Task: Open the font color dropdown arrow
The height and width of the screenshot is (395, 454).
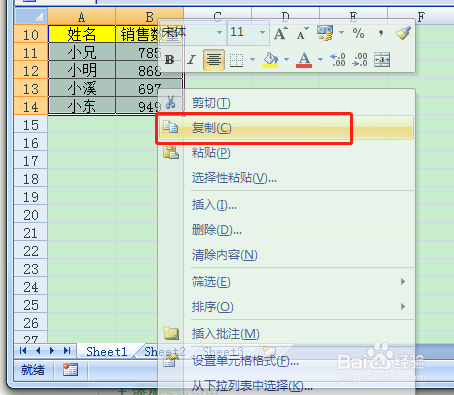Action: click(x=320, y=60)
